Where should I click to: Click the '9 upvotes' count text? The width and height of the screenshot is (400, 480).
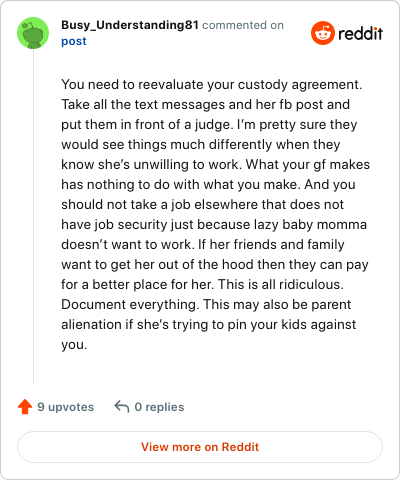(x=66, y=407)
